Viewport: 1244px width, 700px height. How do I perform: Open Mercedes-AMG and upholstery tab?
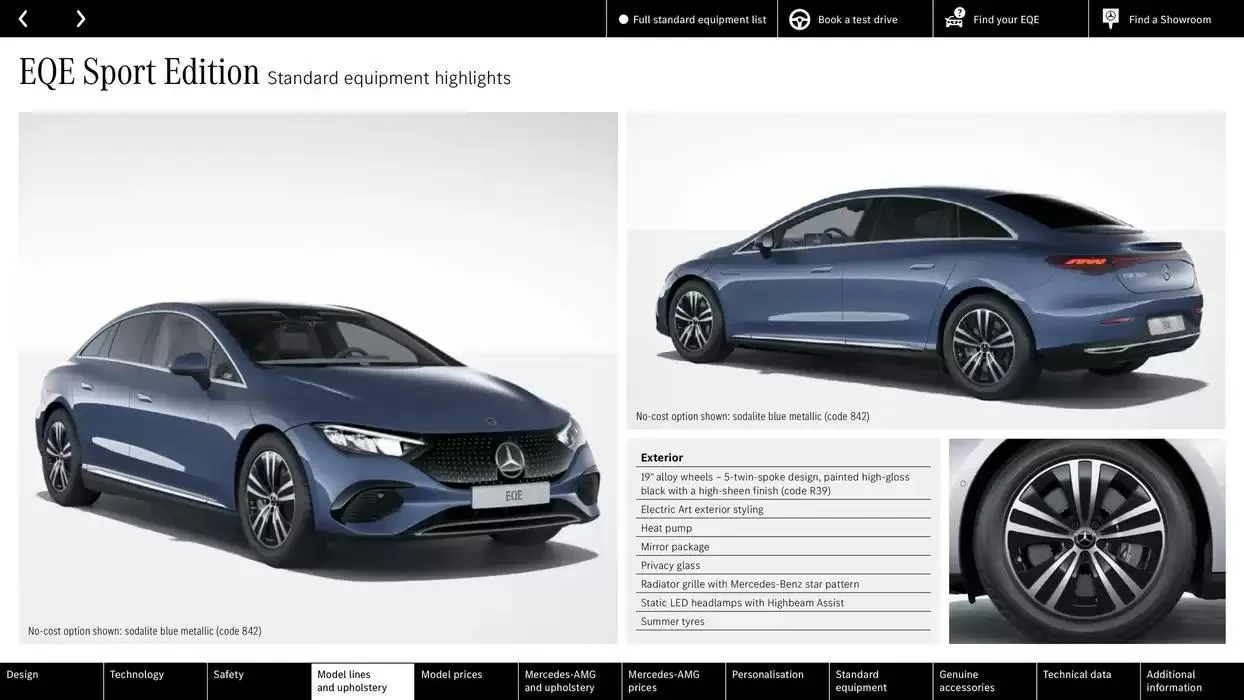[x=570, y=681]
